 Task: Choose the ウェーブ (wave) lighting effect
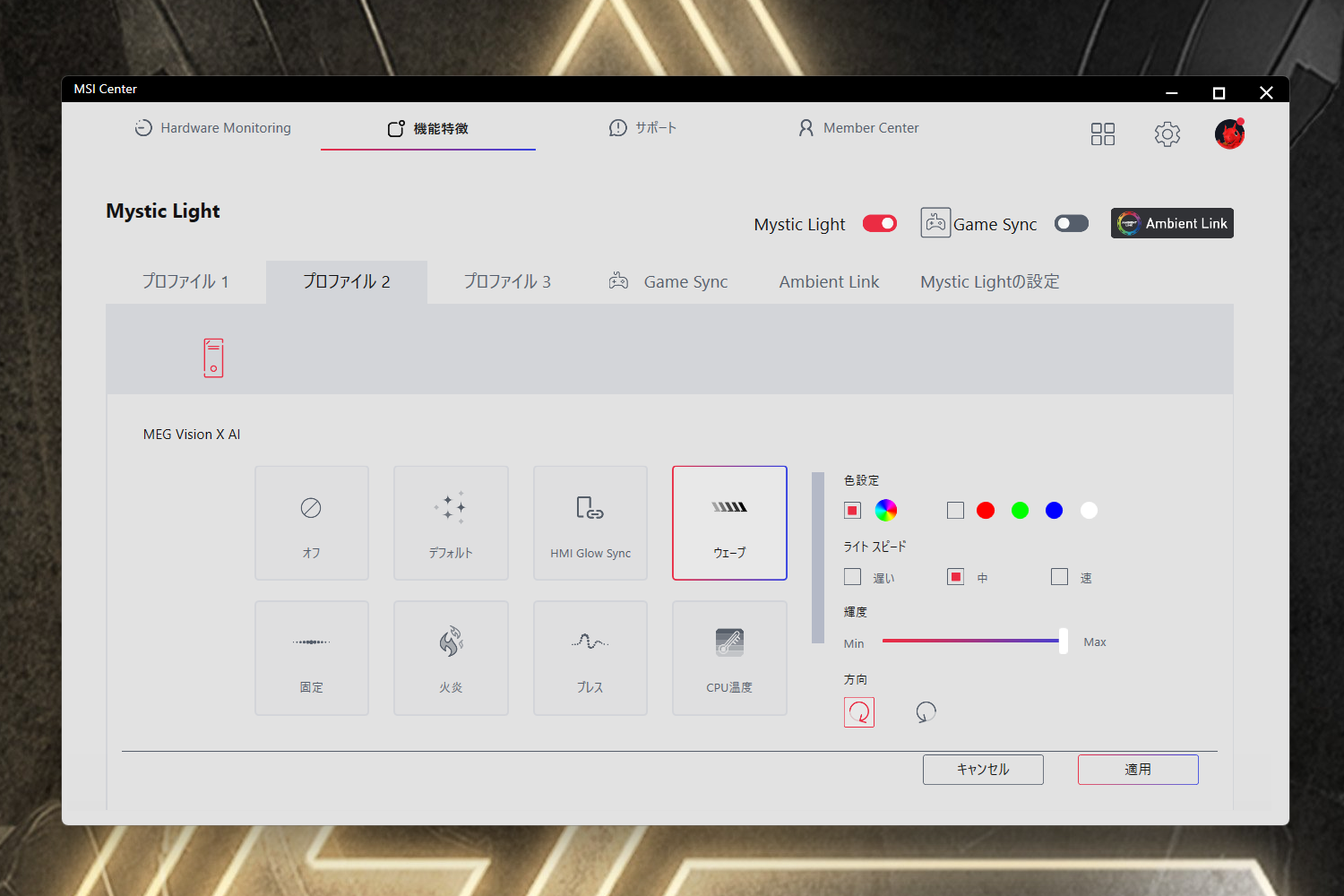click(729, 522)
